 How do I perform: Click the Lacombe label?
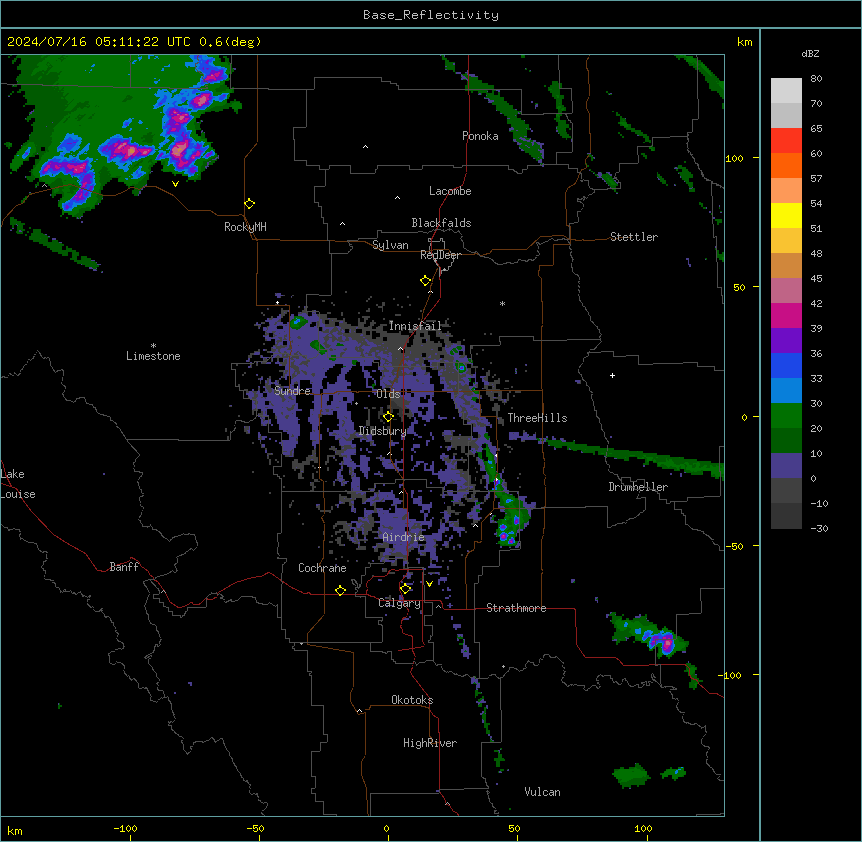coord(450,191)
